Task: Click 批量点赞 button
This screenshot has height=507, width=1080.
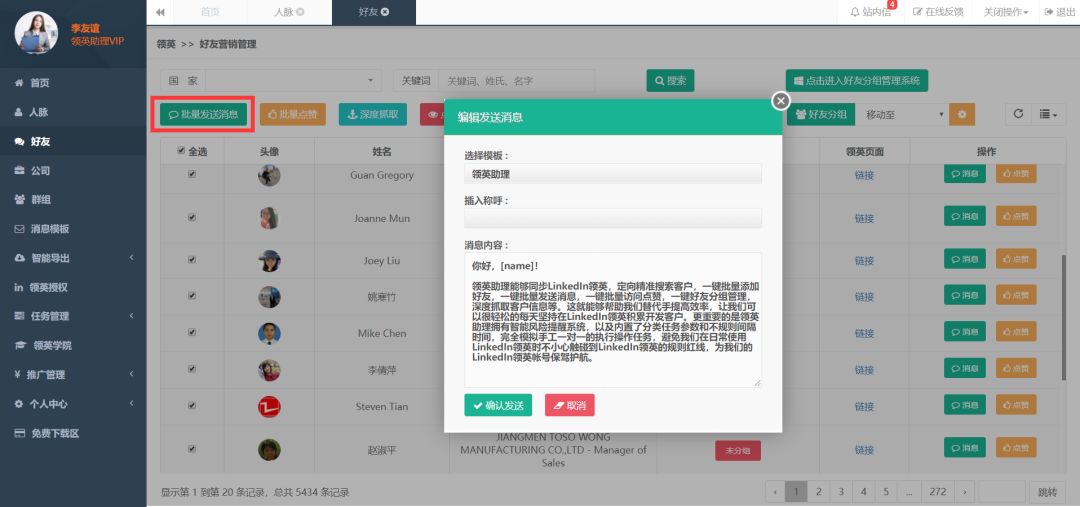Action: 292,114
